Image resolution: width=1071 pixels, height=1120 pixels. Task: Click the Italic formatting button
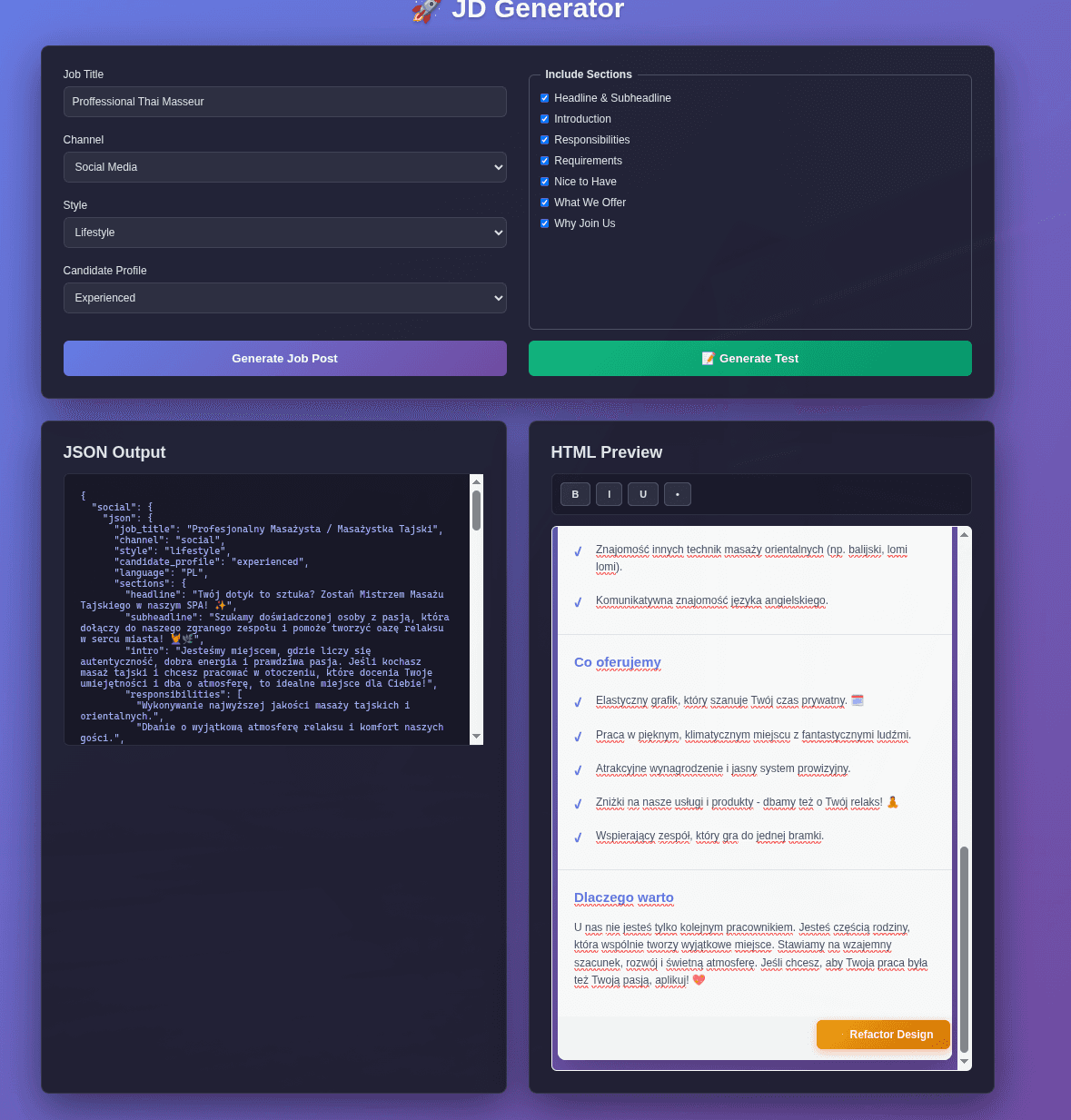tap(609, 494)
